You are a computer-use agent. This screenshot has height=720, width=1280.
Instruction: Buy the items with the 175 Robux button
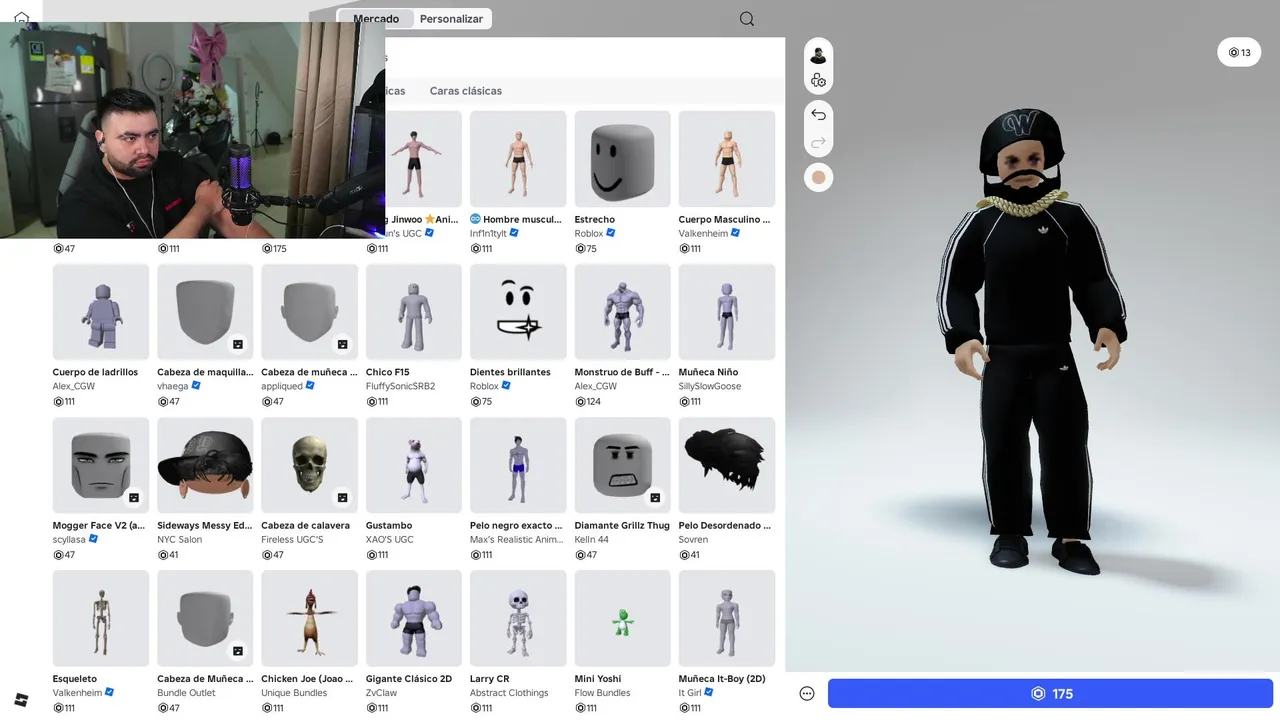[1050, 694]
